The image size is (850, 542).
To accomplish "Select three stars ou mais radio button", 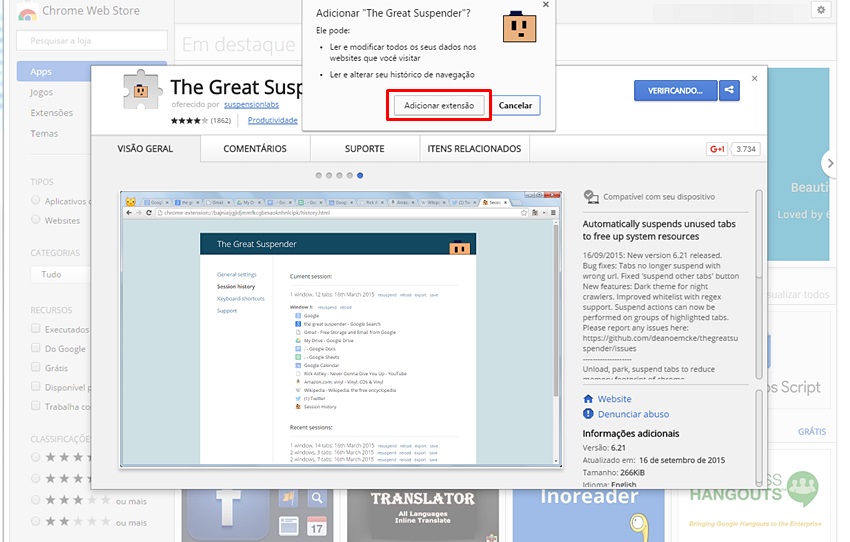I will pos(36,500).
